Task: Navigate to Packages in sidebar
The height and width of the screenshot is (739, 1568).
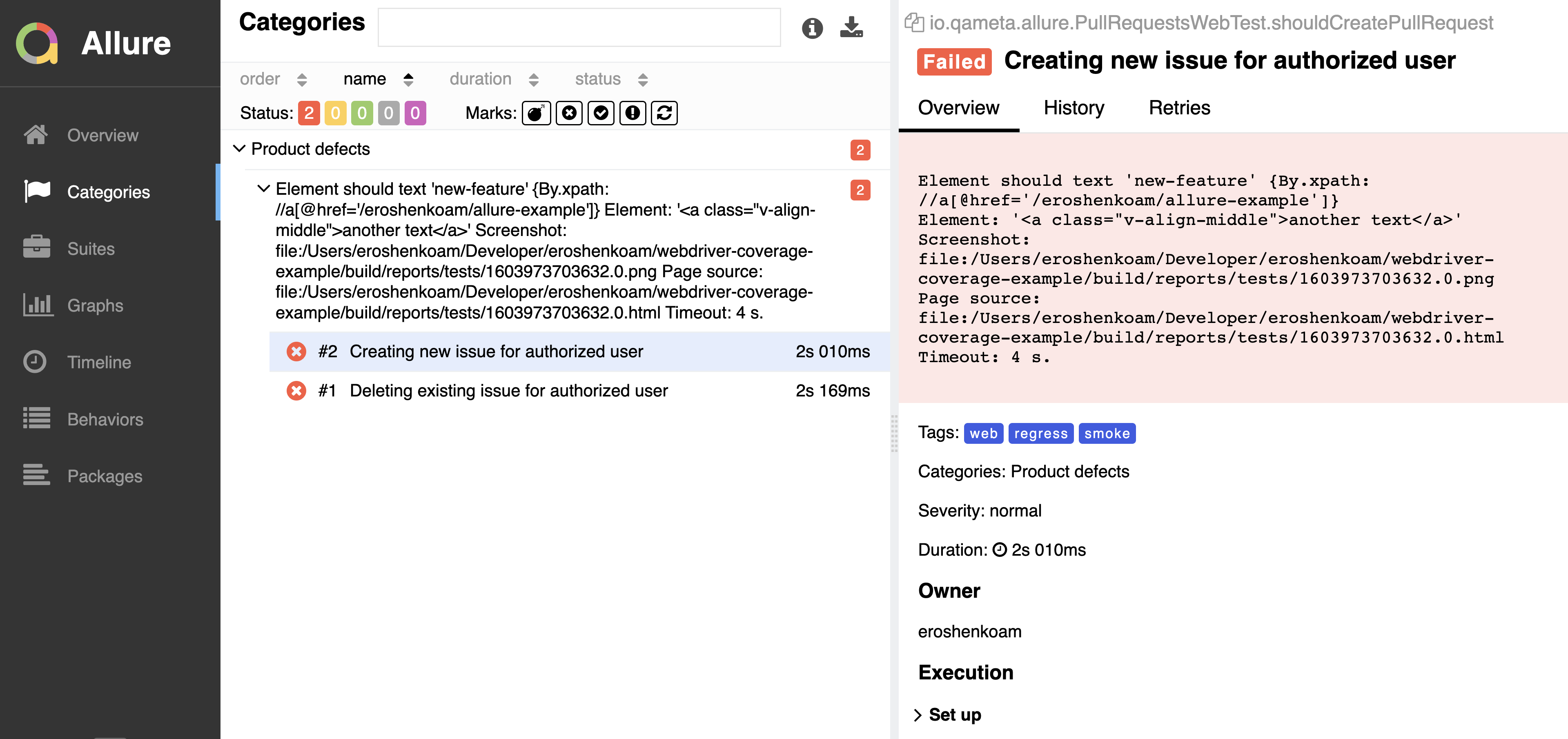Action: pyautogui.click(x=104, y=476)
